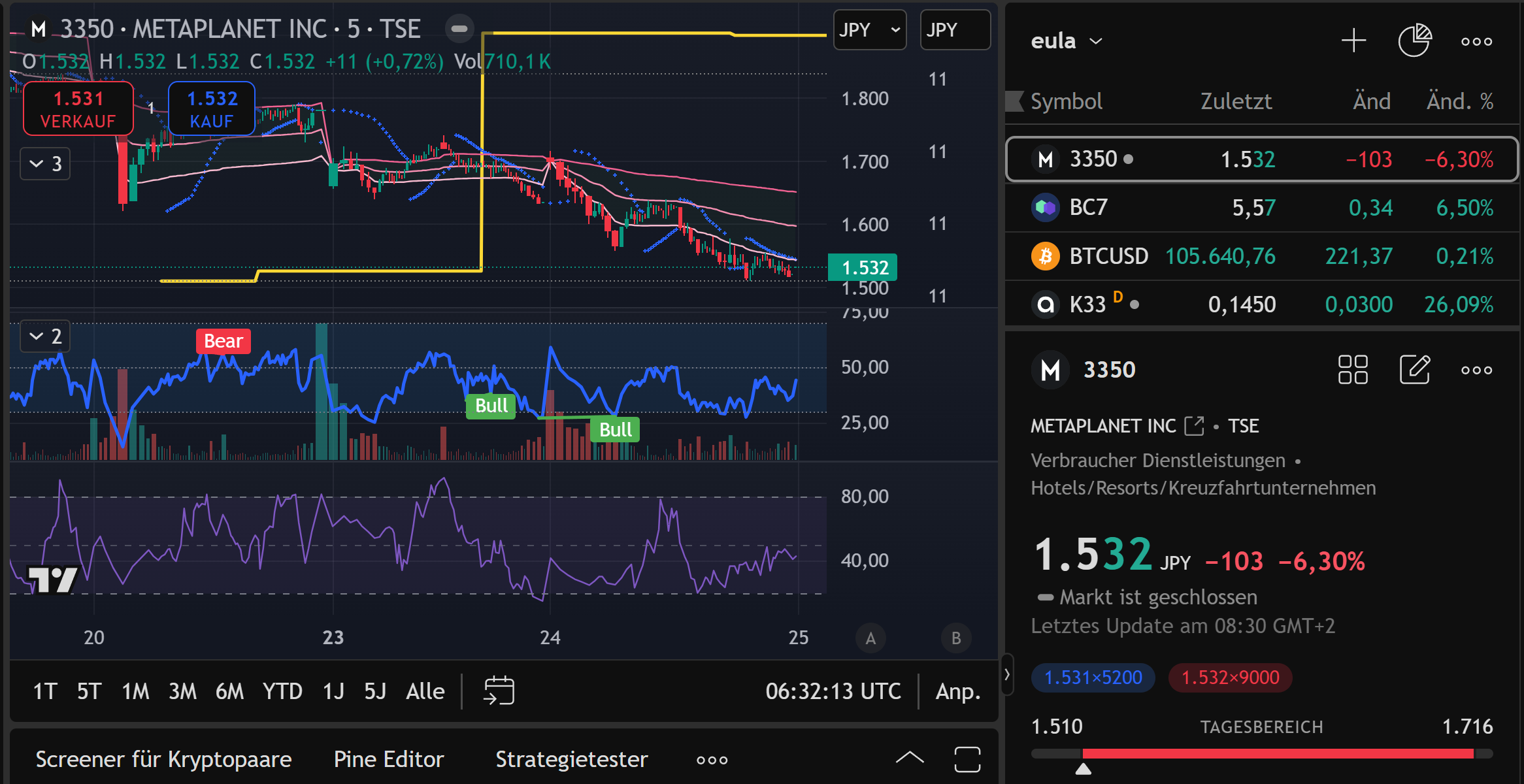Click the flag column header icon
The height and width of the screenshot is (784, 1524).
click(x=1015, y=101)
